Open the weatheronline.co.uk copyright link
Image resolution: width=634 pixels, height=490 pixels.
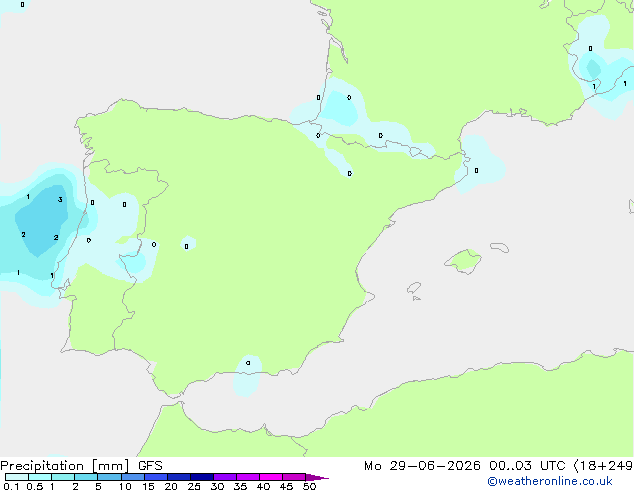[x=550, y=481]
